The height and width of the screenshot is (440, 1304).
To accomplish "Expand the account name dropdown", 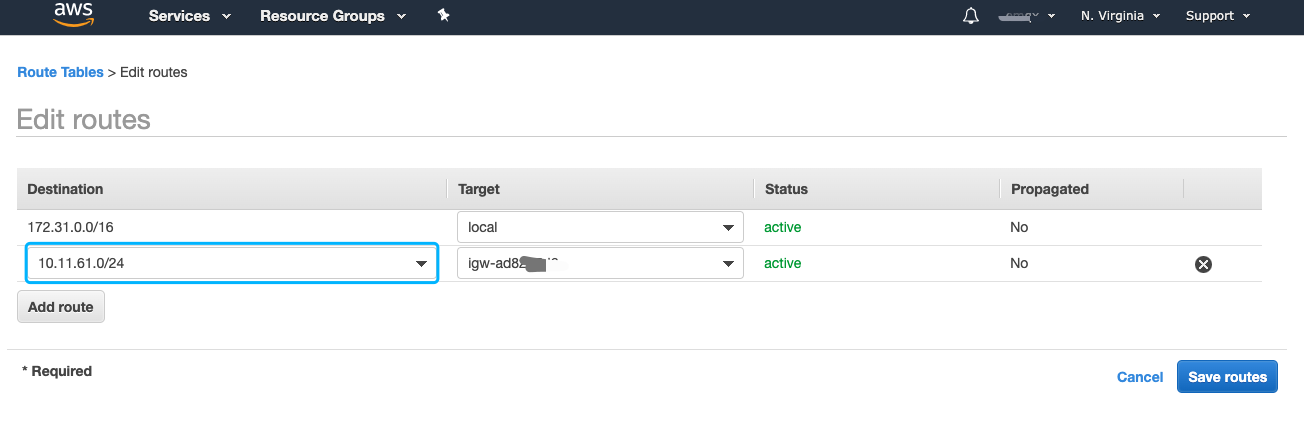I will click(1027, 16).
